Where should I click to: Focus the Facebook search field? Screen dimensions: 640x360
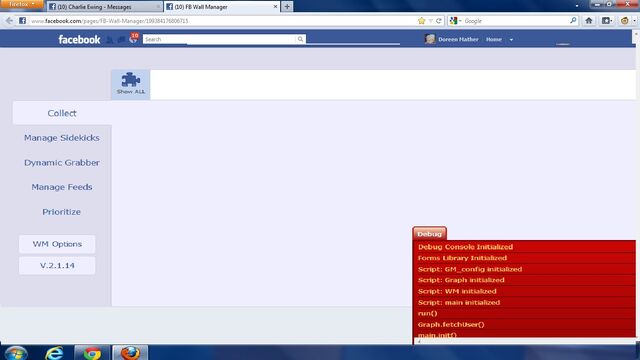pos(219,39)
